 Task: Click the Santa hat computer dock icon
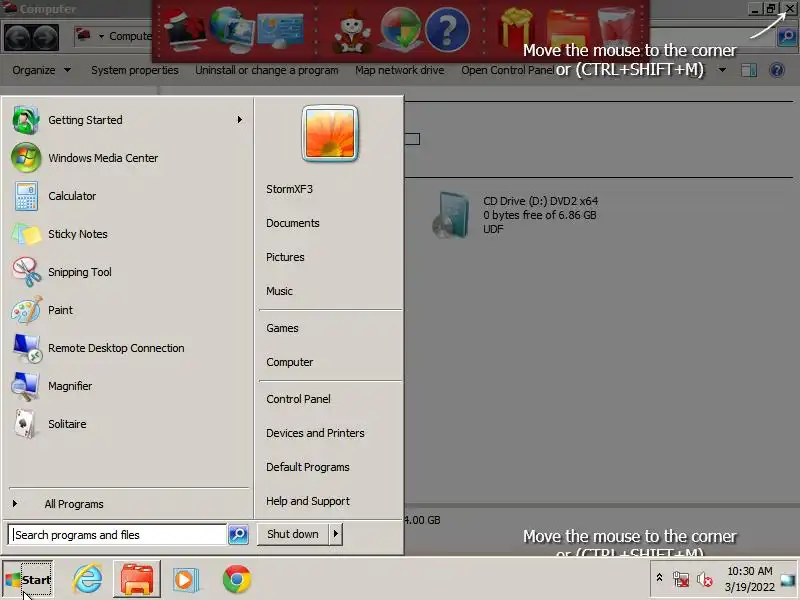click(184, 31)
